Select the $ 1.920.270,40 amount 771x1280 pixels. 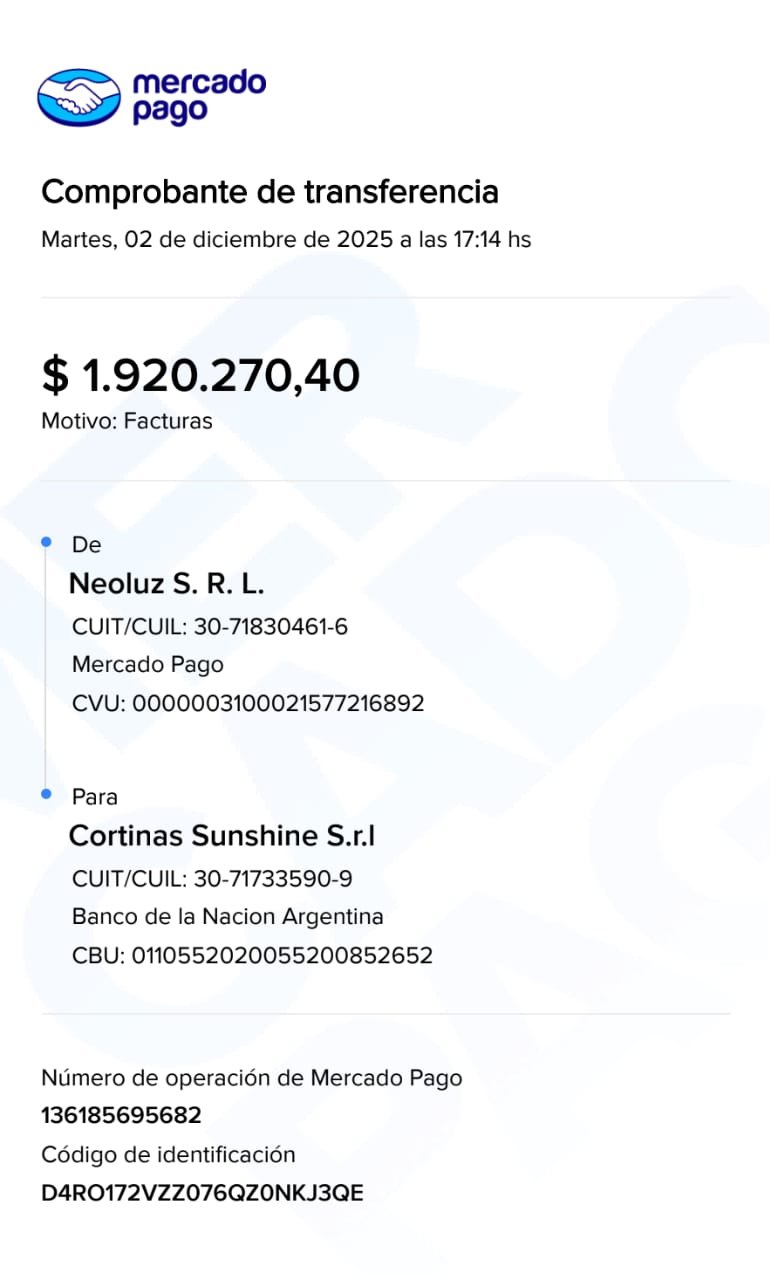[200, 375]
